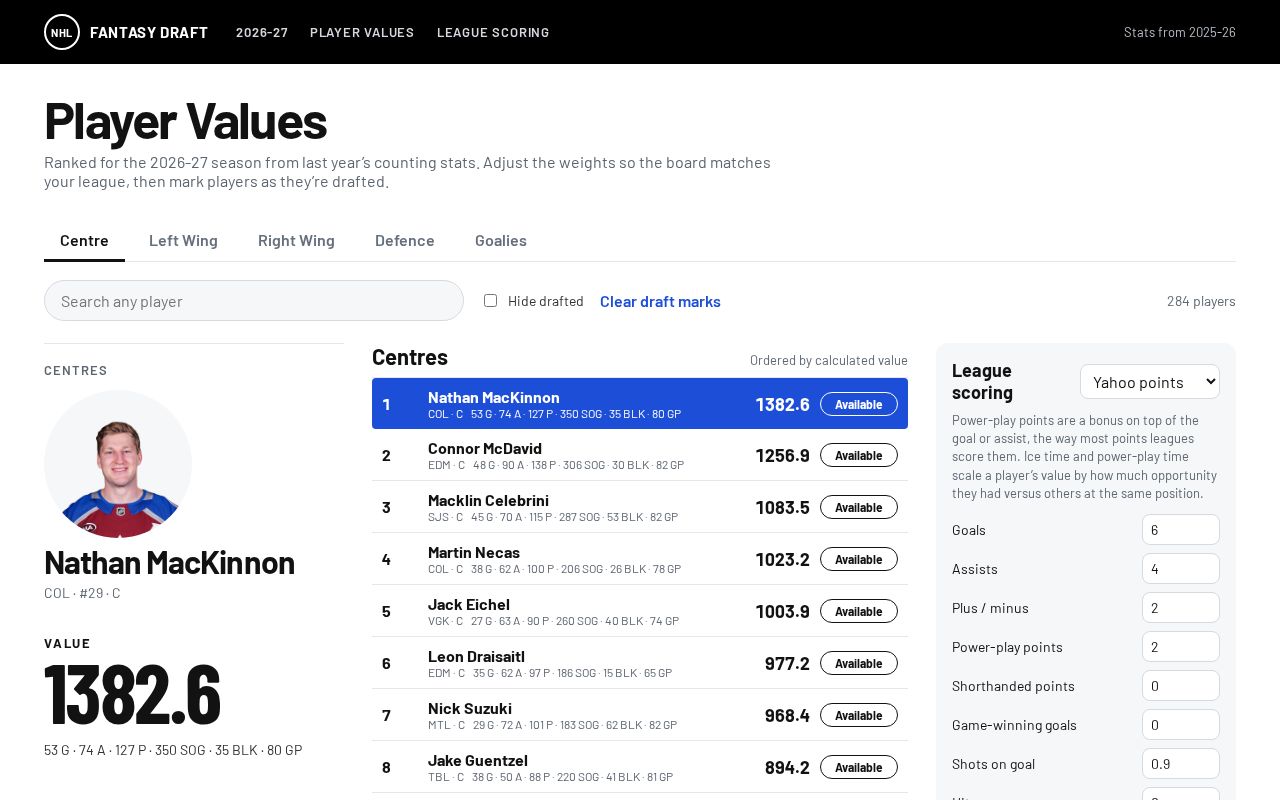
Task: Toggle the Hide drafted checkbox
Action: [490, 300]
